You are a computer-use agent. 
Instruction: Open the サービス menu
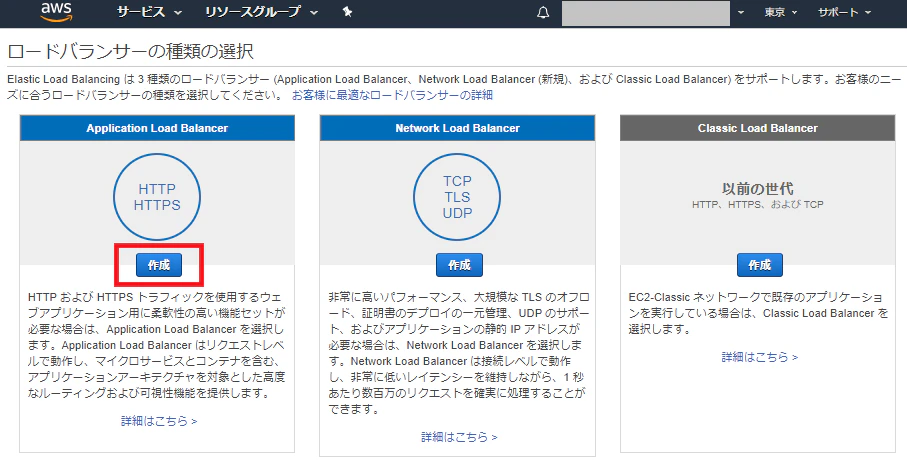(149, 12)
